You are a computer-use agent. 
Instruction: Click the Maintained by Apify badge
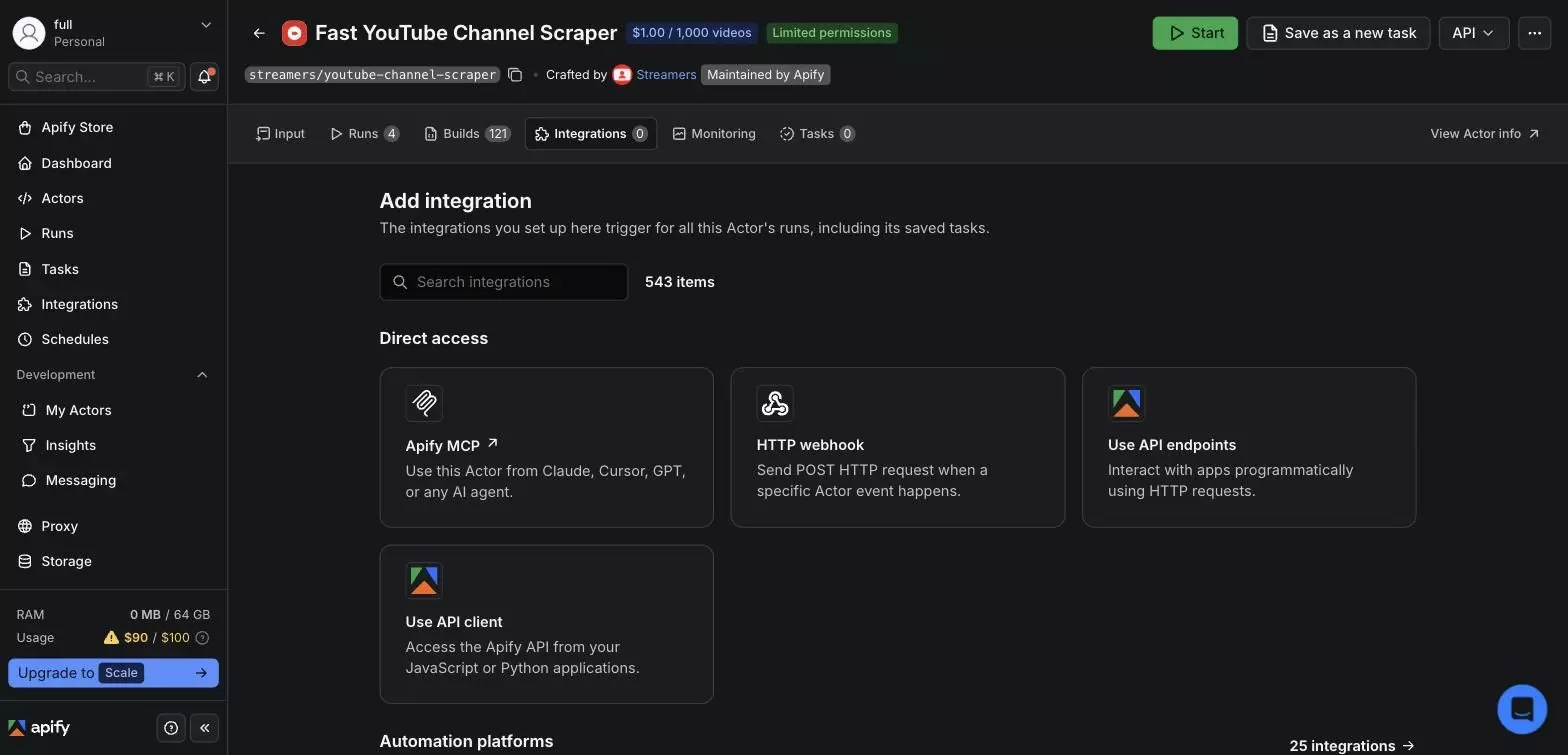pos(766,75)
